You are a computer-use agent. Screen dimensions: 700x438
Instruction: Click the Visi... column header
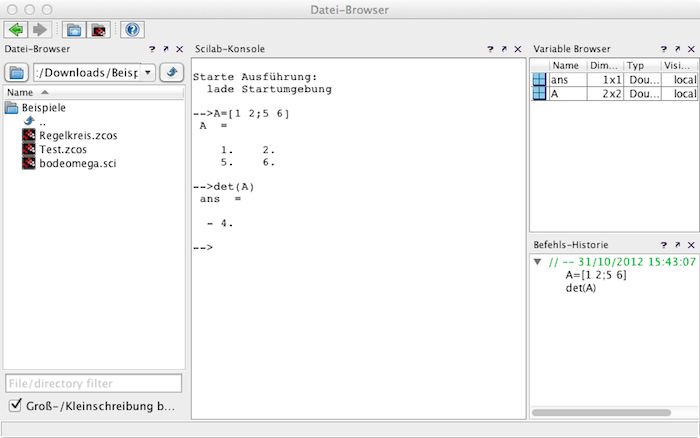679,66
